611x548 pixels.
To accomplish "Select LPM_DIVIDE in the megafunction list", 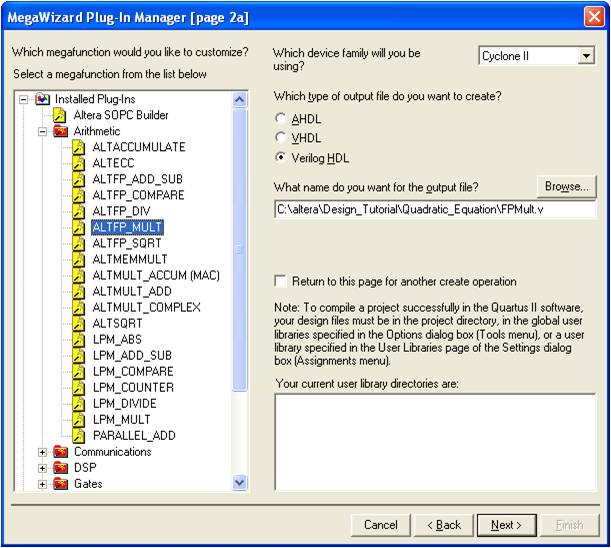I will point(124,403).
